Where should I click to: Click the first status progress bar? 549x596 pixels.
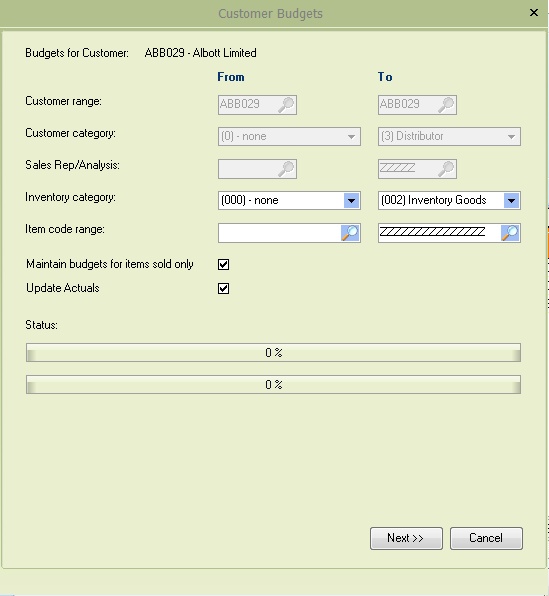coord(273,353)
